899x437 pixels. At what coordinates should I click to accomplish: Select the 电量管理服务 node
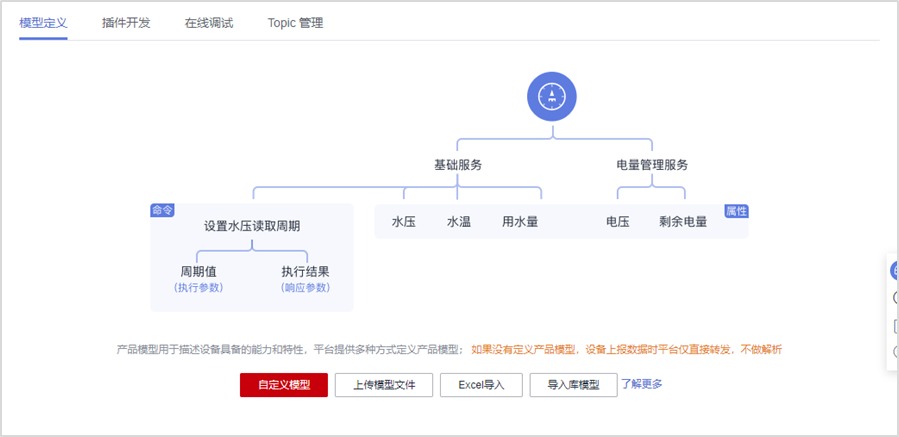(x=652, y=165)
